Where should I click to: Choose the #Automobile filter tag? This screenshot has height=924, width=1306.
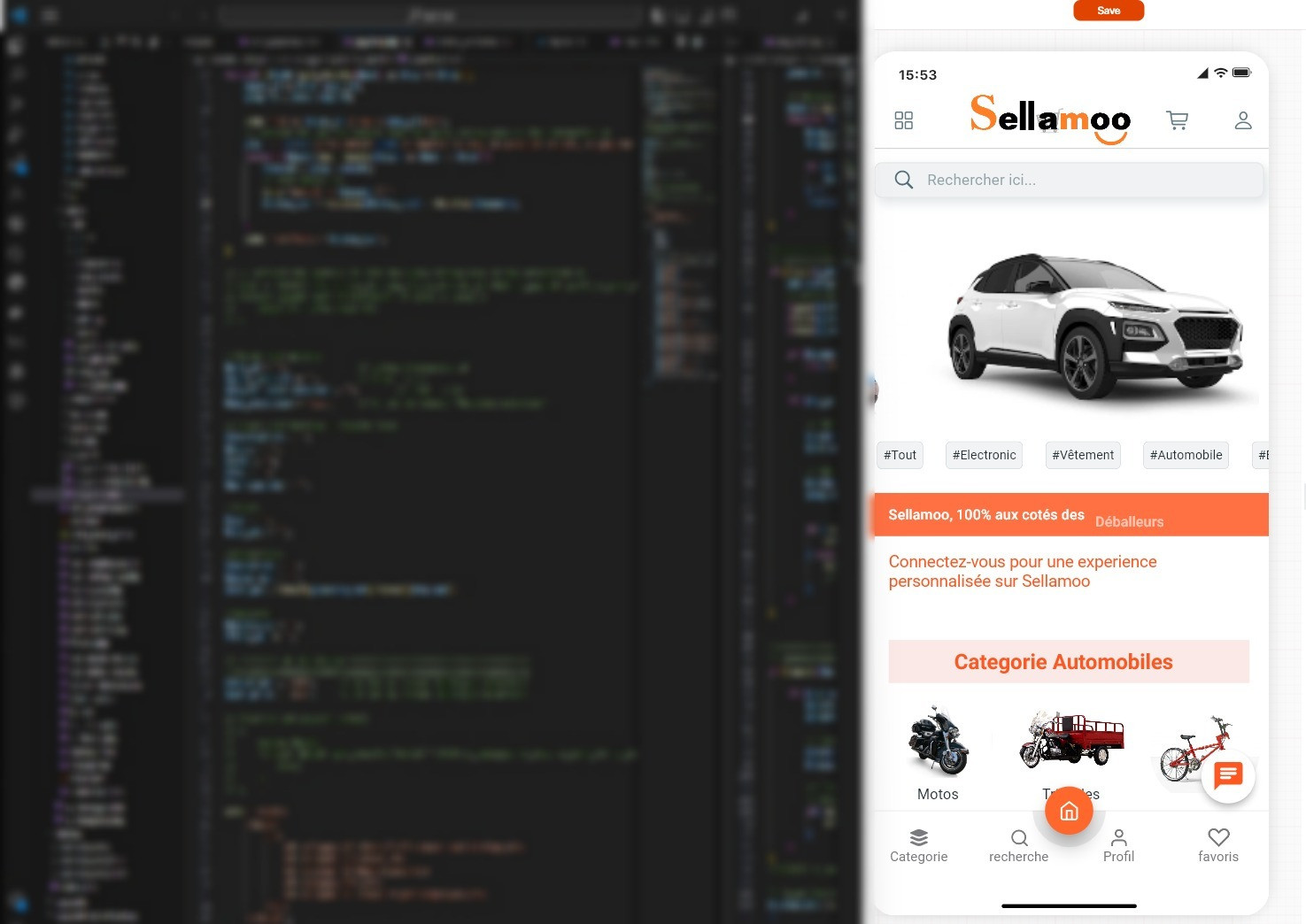click(1186, 455)
